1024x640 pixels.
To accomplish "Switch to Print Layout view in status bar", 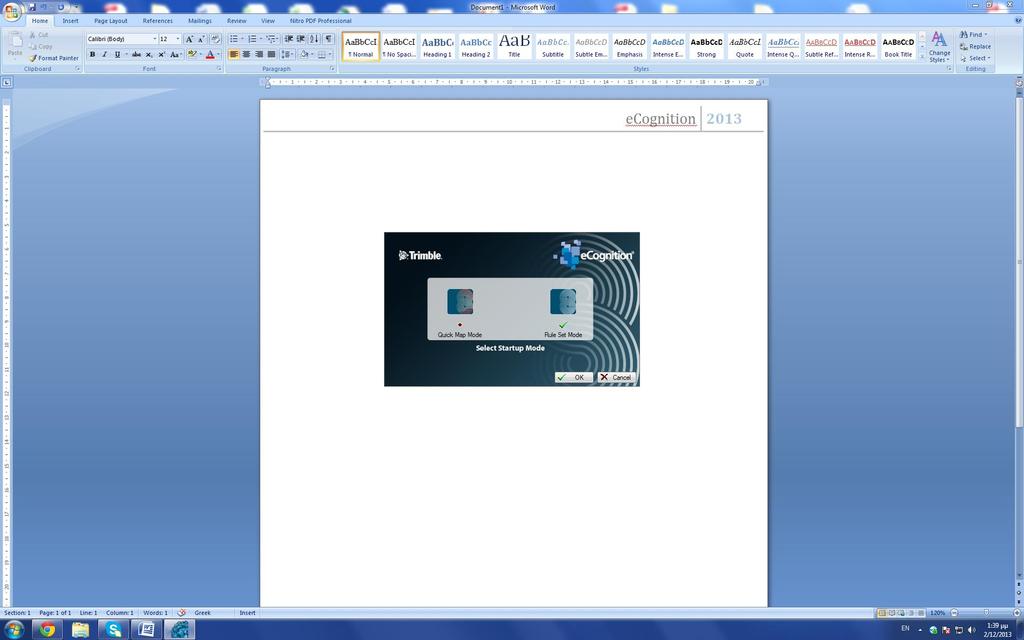I will pos(881,613).
